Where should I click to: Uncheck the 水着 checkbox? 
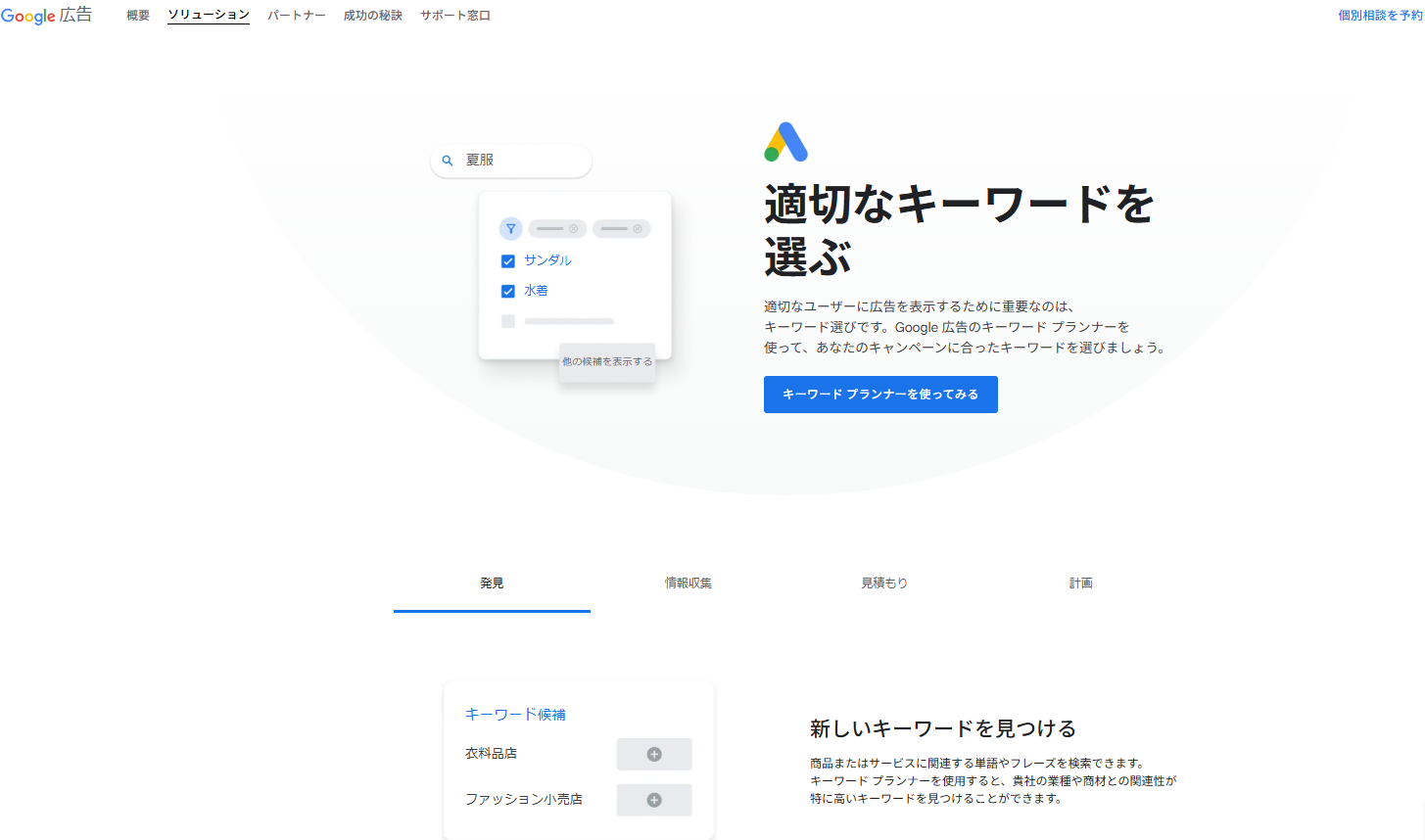click(508, 291)
